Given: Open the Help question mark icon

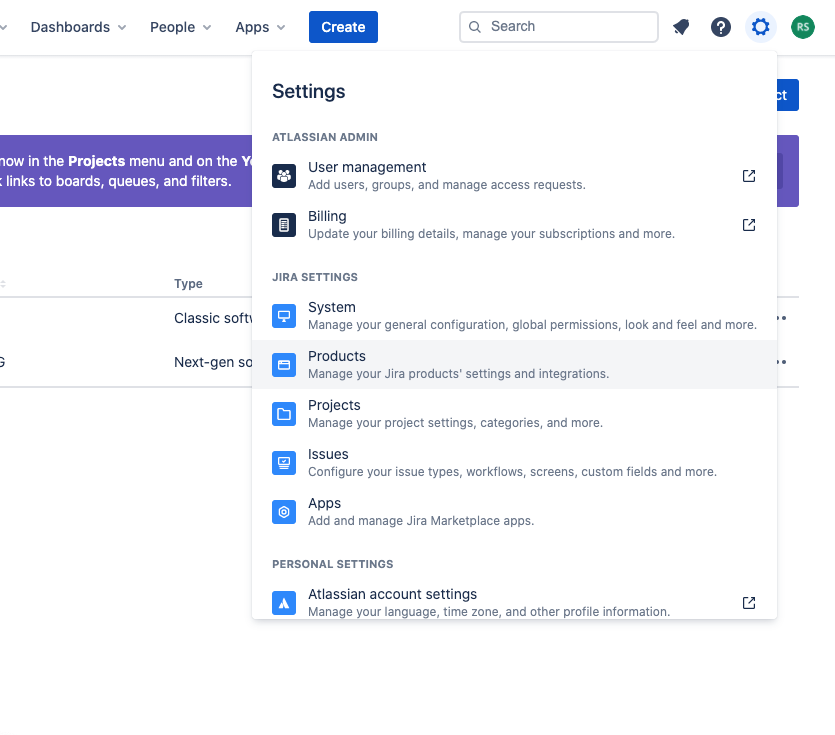Looking at the screenshot, I should pyautogui.click(x=721, y=27).
